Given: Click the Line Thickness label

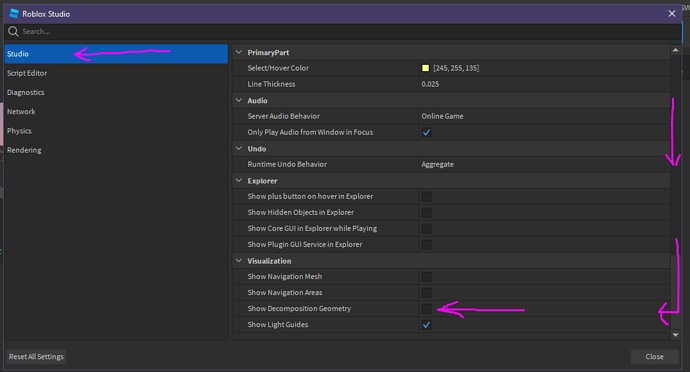Looking at the screenshot, I should coord(271,84).
